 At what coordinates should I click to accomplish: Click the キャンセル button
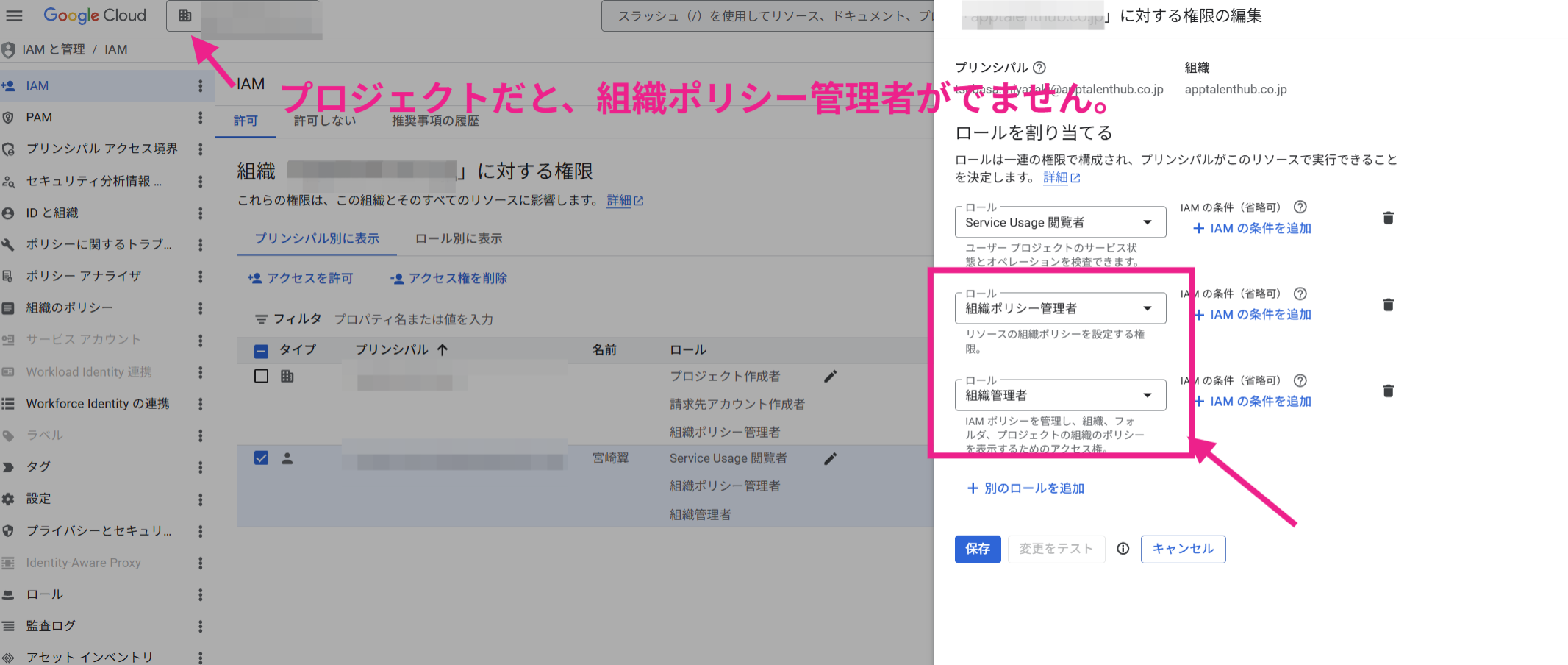point(1183,550)
